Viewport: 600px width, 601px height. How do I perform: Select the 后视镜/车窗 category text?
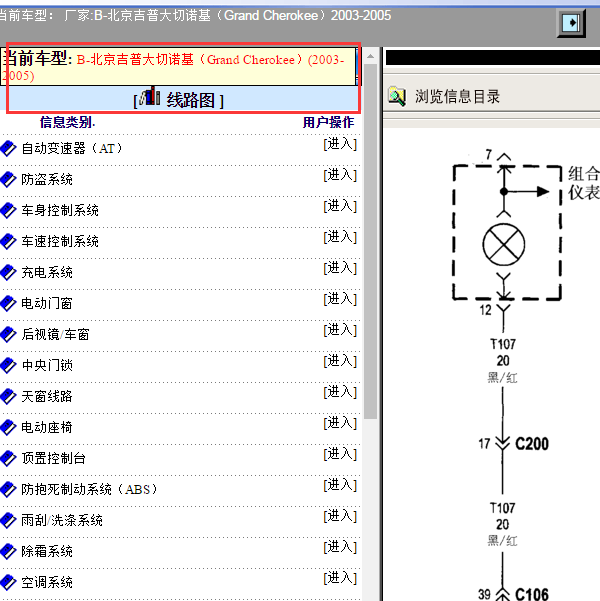55,335
